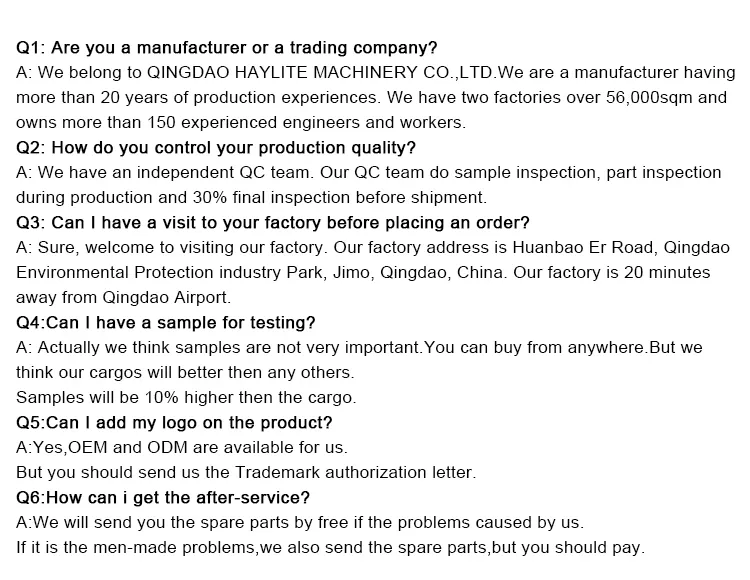Click the cargos better than others line

(x=185, y=372)
